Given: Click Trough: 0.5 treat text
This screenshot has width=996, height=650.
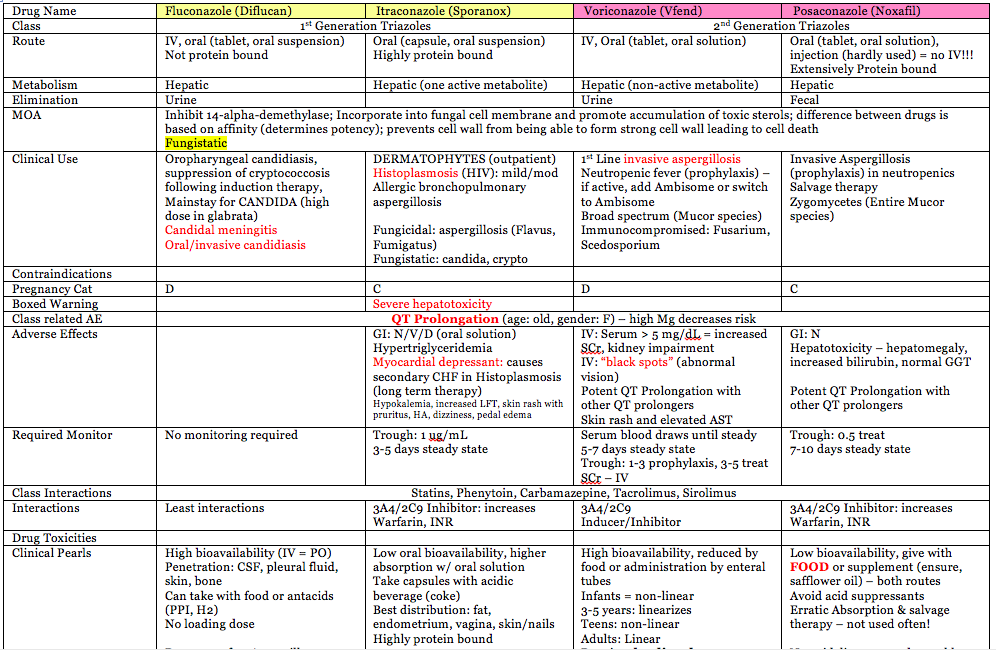Looking at the screenshot, I should point(837,435).
